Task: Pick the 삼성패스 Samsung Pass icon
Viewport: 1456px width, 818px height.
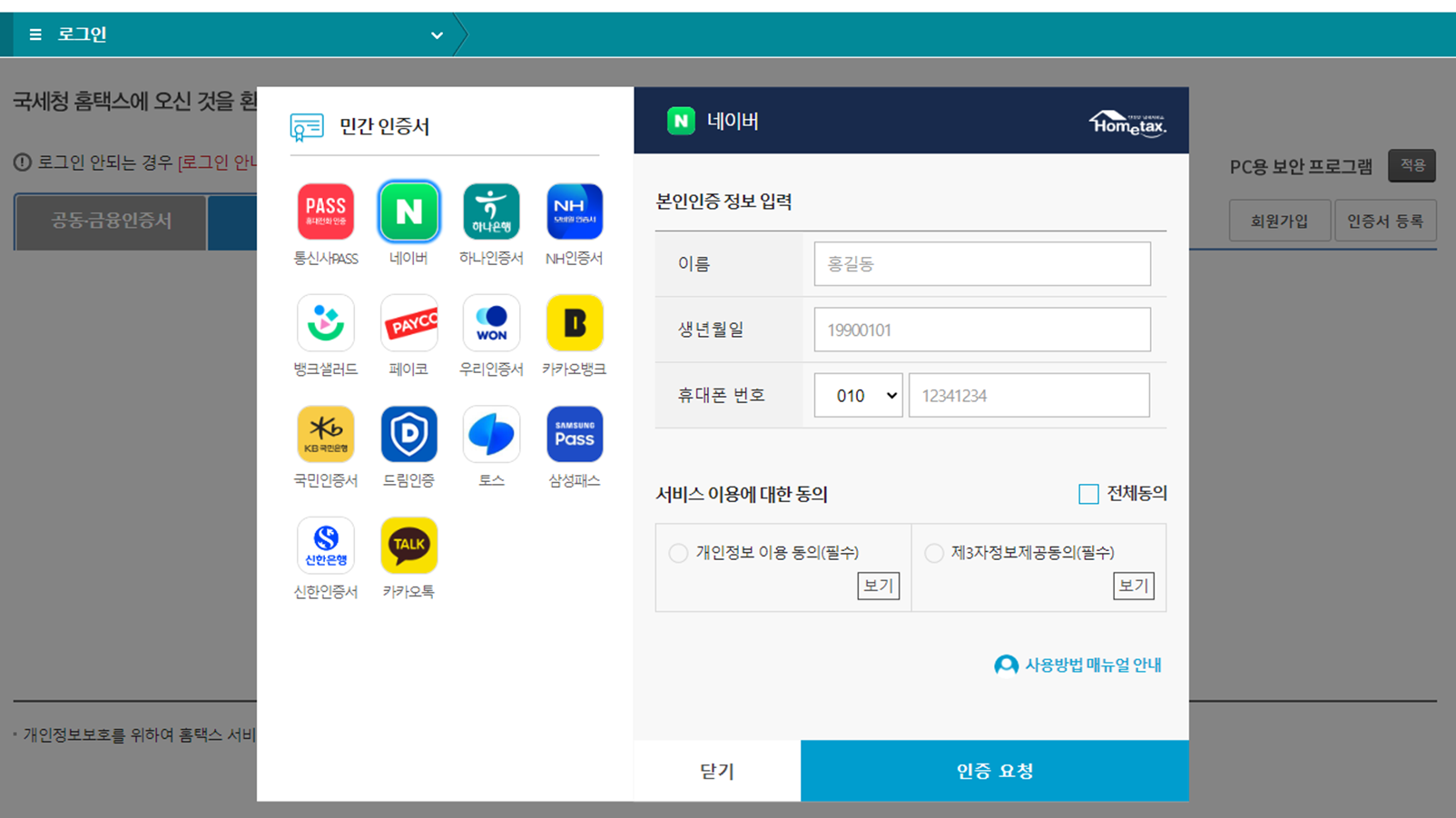Action: point(575,434)
